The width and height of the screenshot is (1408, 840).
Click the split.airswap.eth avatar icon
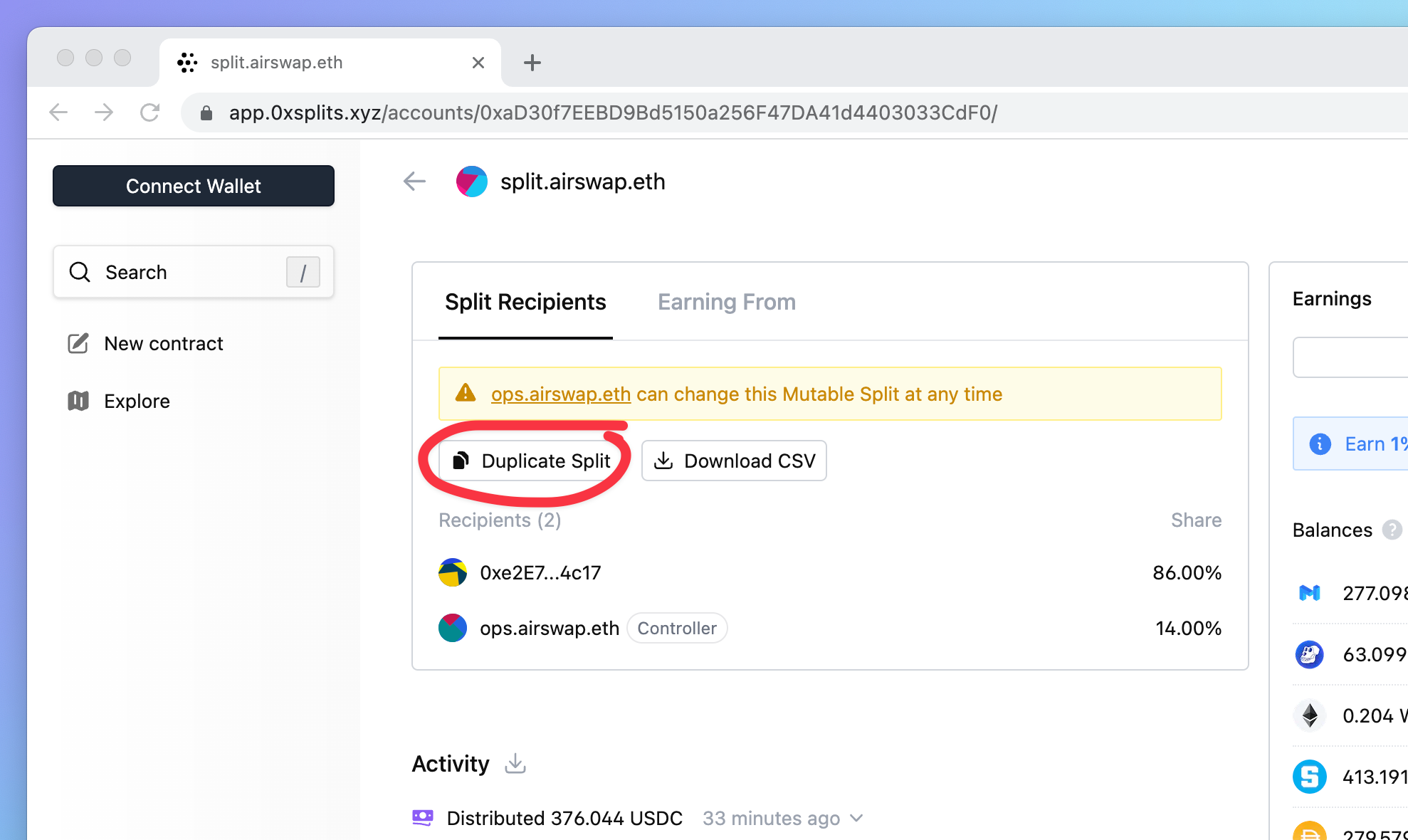click(x=472, y=182)
